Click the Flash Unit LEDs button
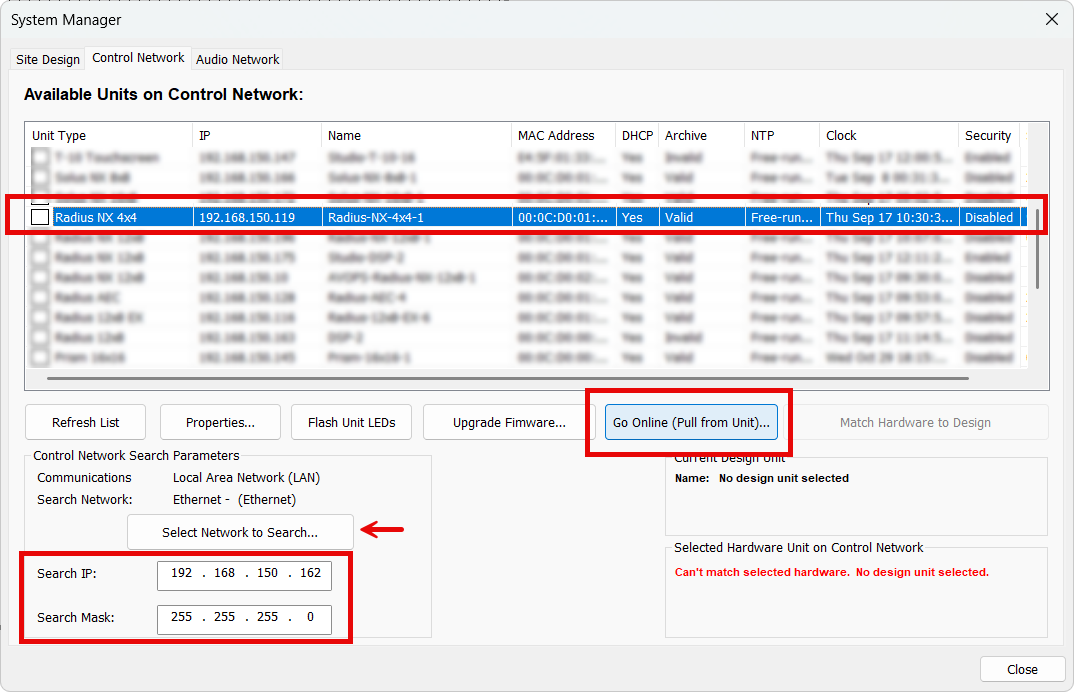 [351, 423]
